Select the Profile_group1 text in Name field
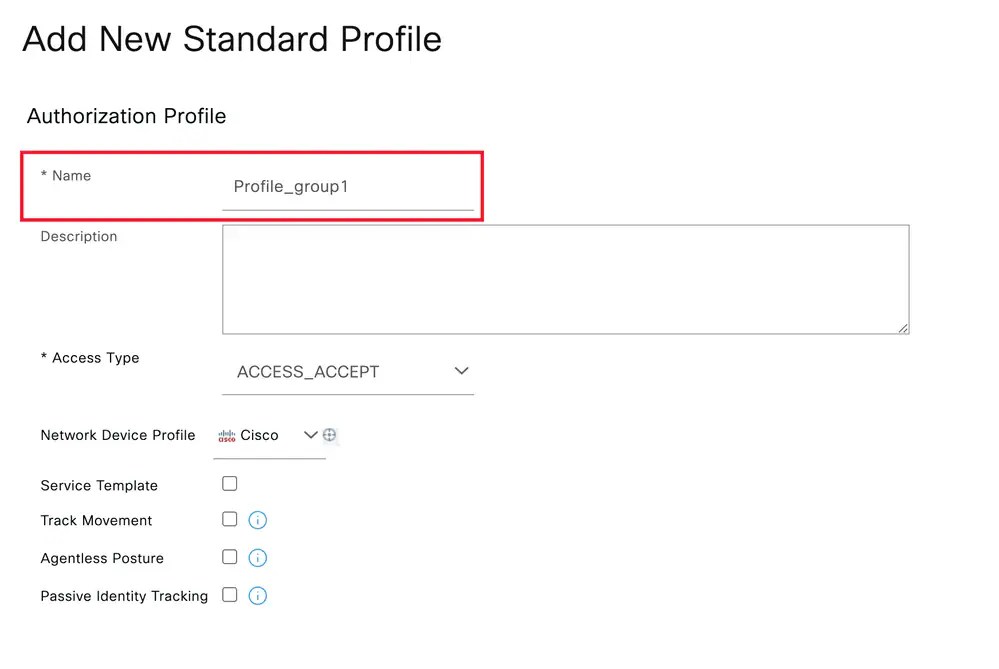This screenshot has width=999, height=669. point(290,187)
